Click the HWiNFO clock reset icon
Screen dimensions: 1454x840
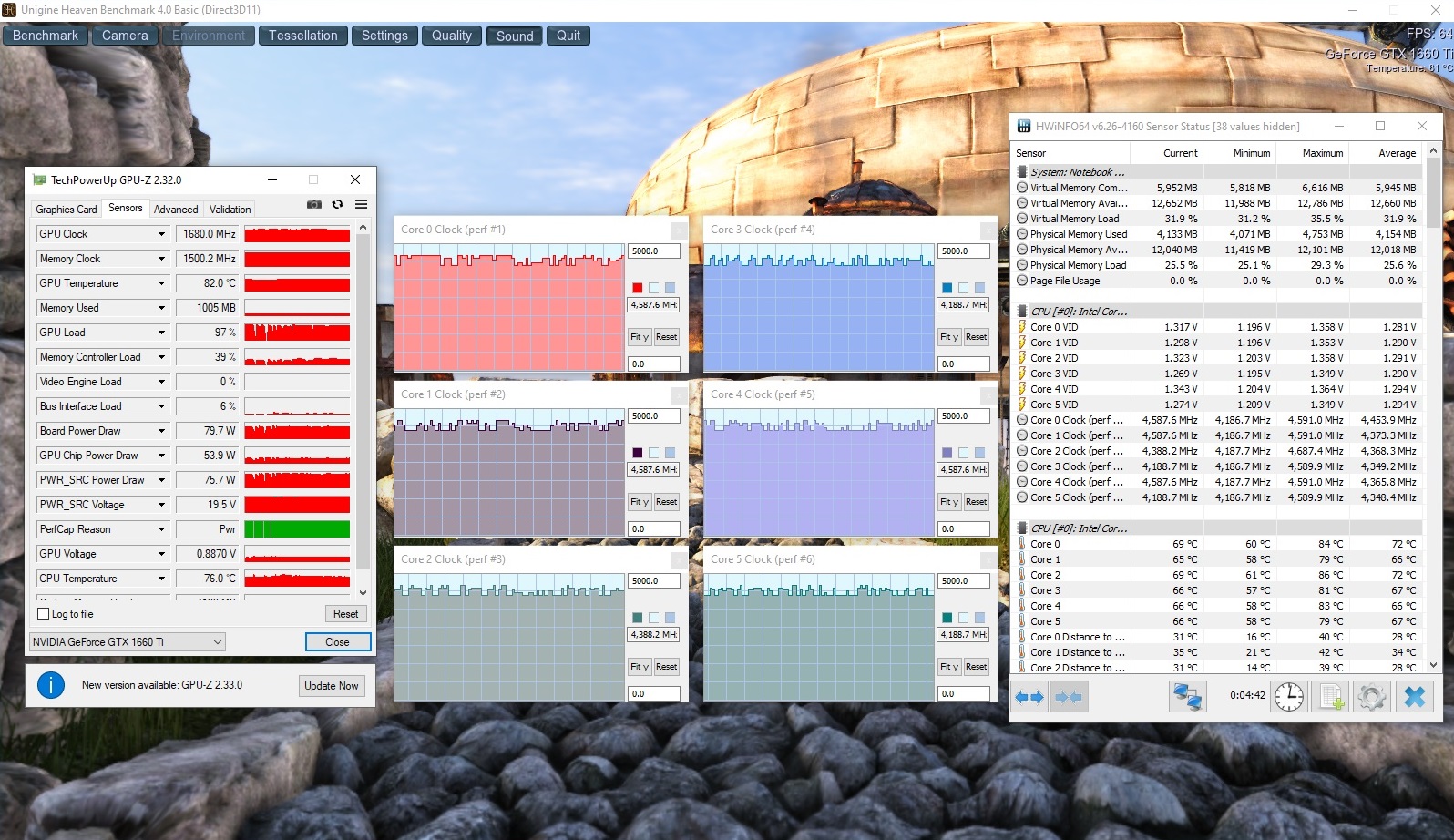(x=1289, y=697)
